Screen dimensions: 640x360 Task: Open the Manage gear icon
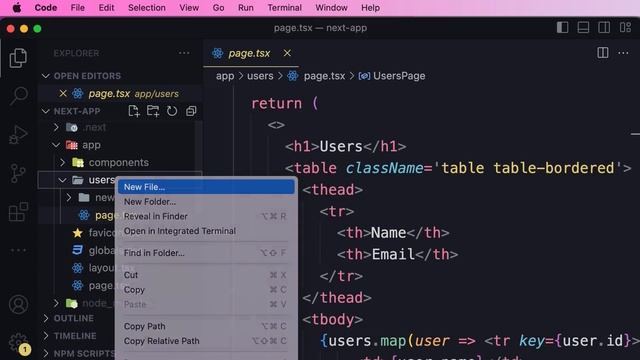click(x=18, y=343)
